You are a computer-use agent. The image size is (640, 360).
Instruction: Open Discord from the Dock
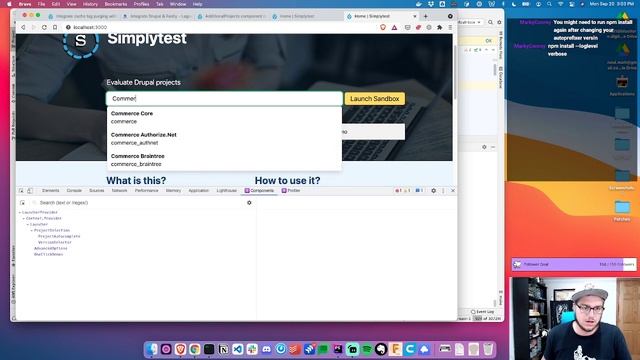266,349
